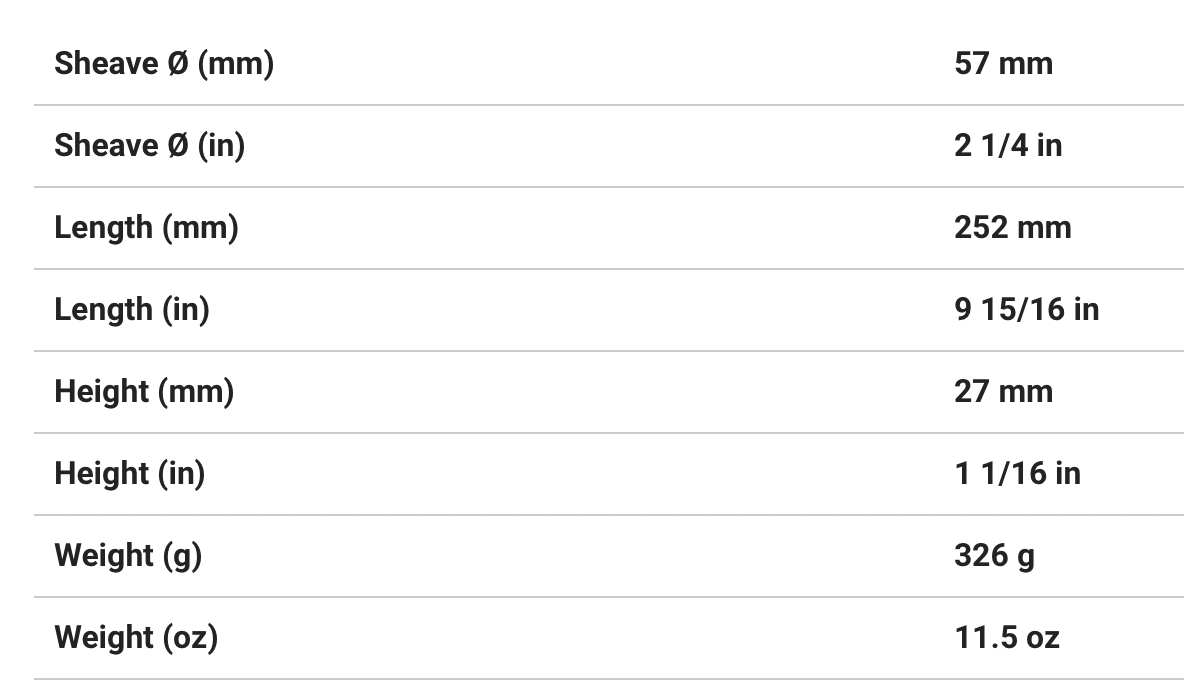This screenshot has width=1184, height=698.
Task: Select the 1 1/16 in value
Action: pos(1017,473)
